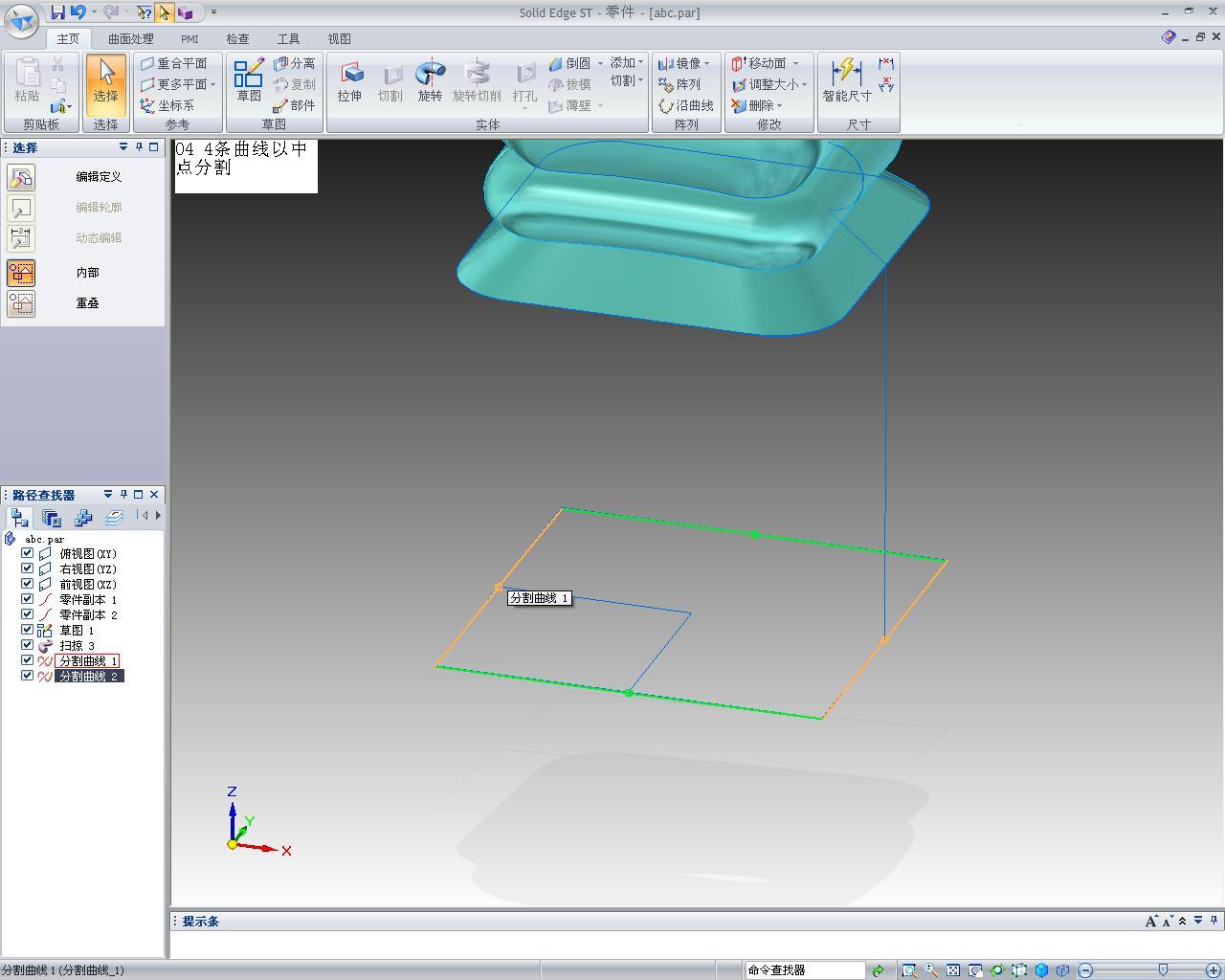Click the 阵列 (Pattern) command
Screen dimensions: 1225x980
tap(679, 84)
